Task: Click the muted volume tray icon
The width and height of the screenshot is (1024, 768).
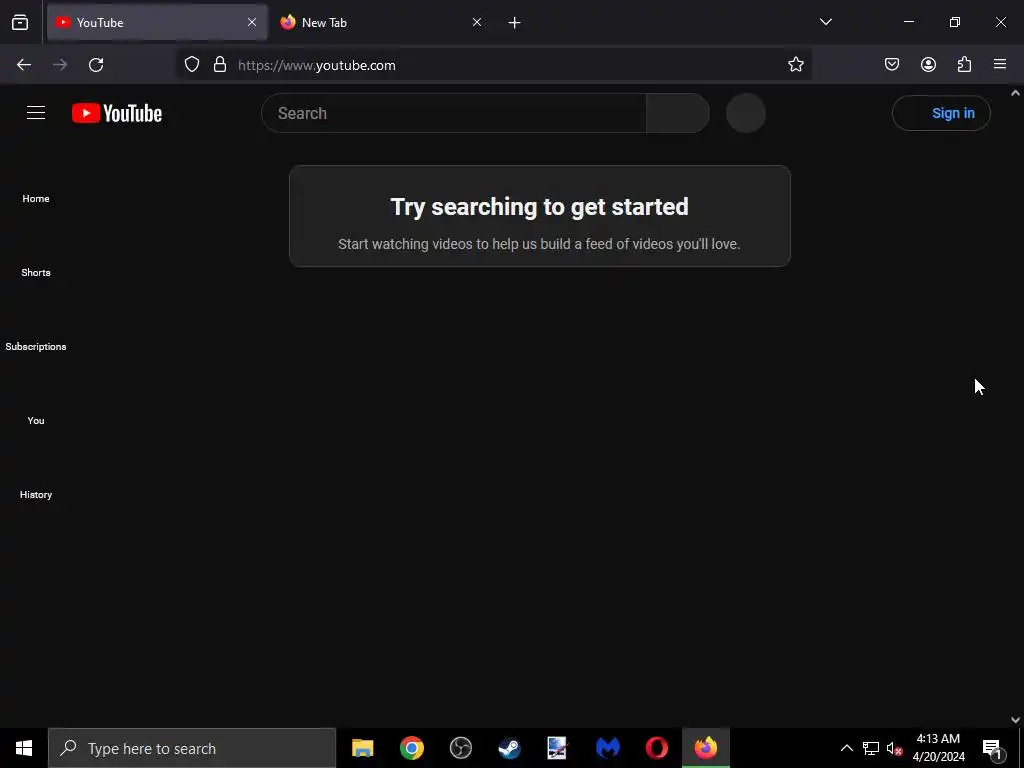Action: pos(894,748)
